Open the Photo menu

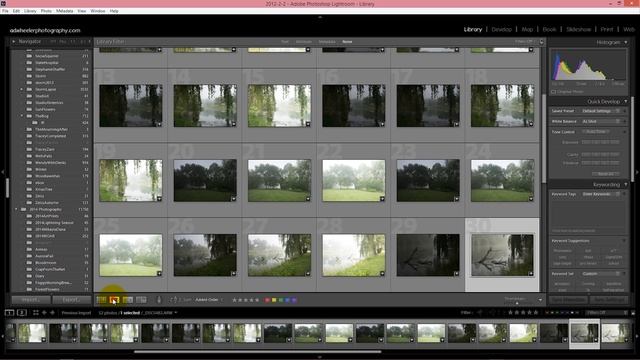(46, 11)
